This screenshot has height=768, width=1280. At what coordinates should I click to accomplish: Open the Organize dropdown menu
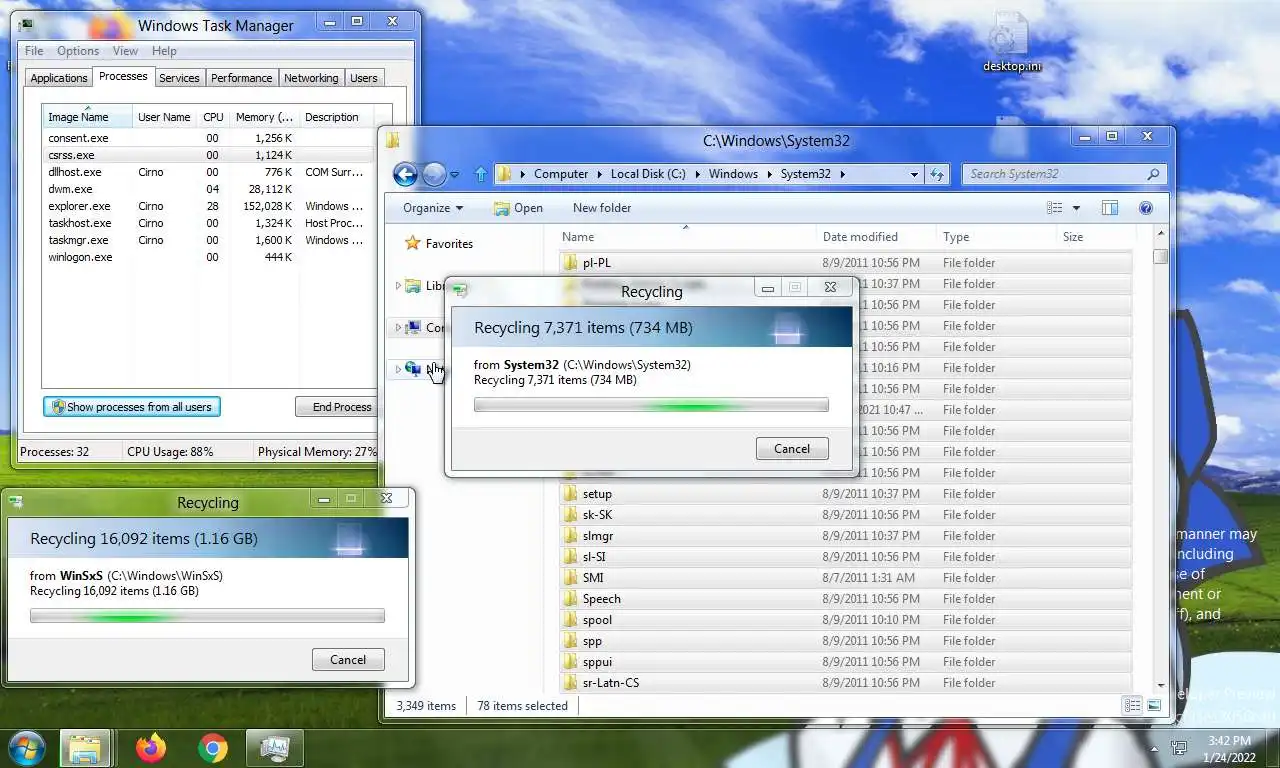[433, 208]
